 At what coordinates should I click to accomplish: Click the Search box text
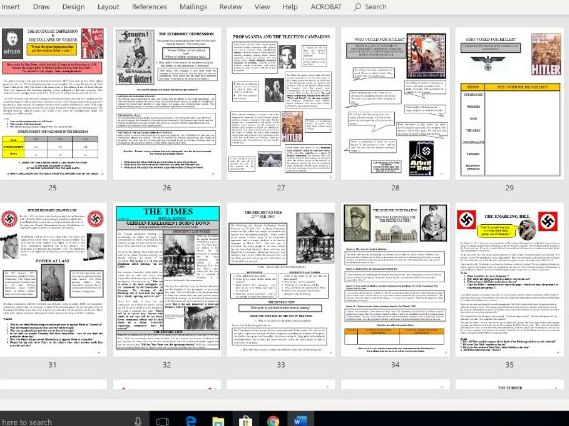point(376,7)
